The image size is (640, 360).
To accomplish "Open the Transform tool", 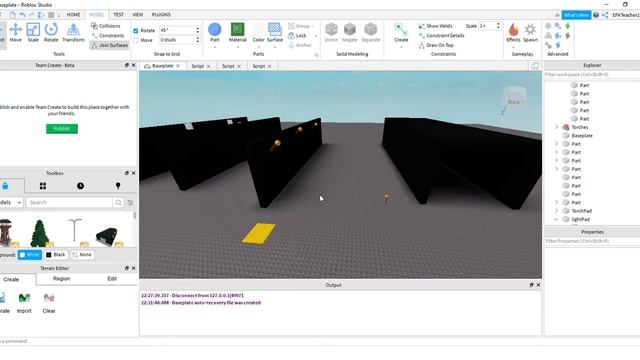I will coord(73,32).
